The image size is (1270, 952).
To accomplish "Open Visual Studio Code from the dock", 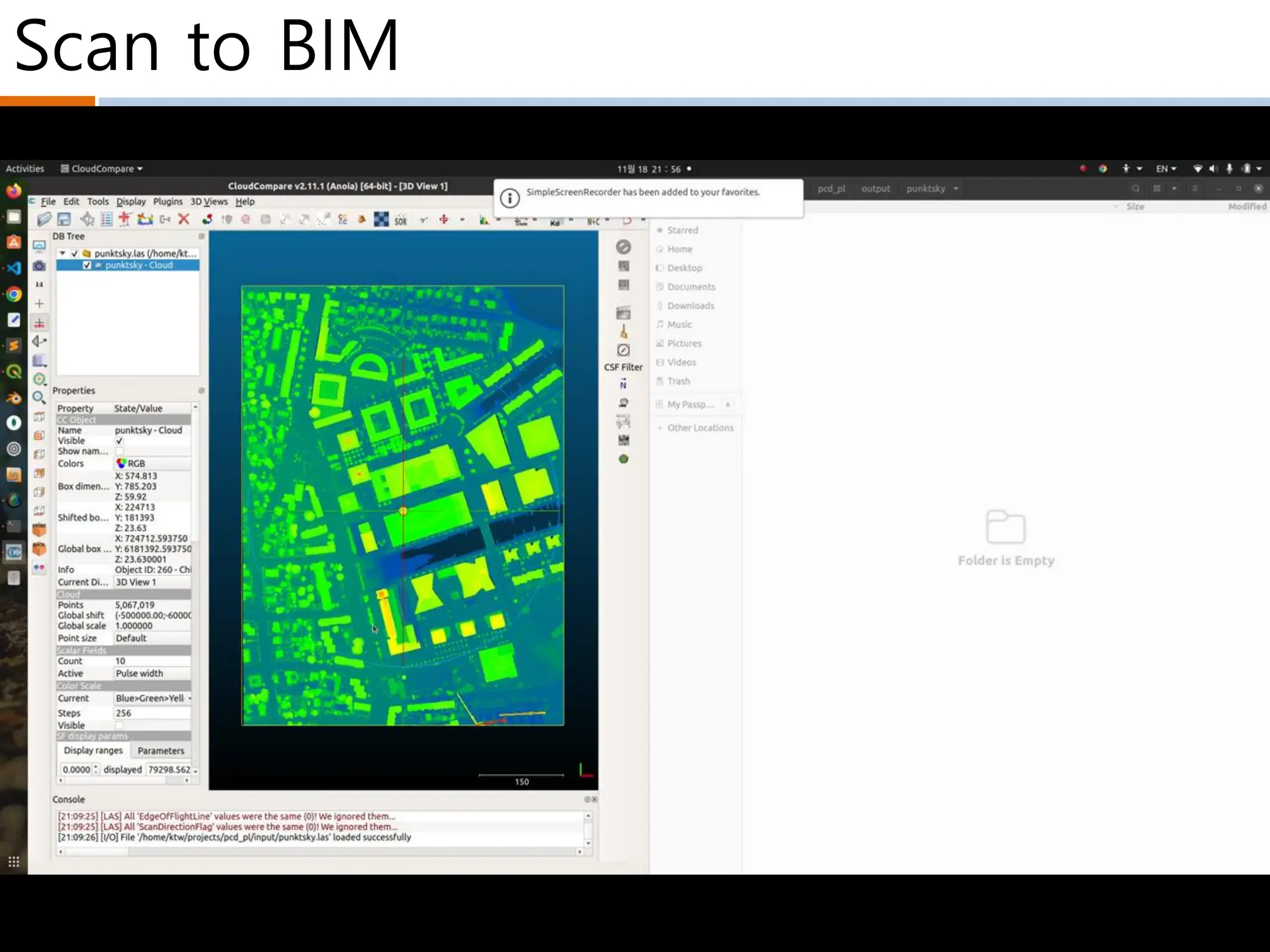I will tap(14, 268).
